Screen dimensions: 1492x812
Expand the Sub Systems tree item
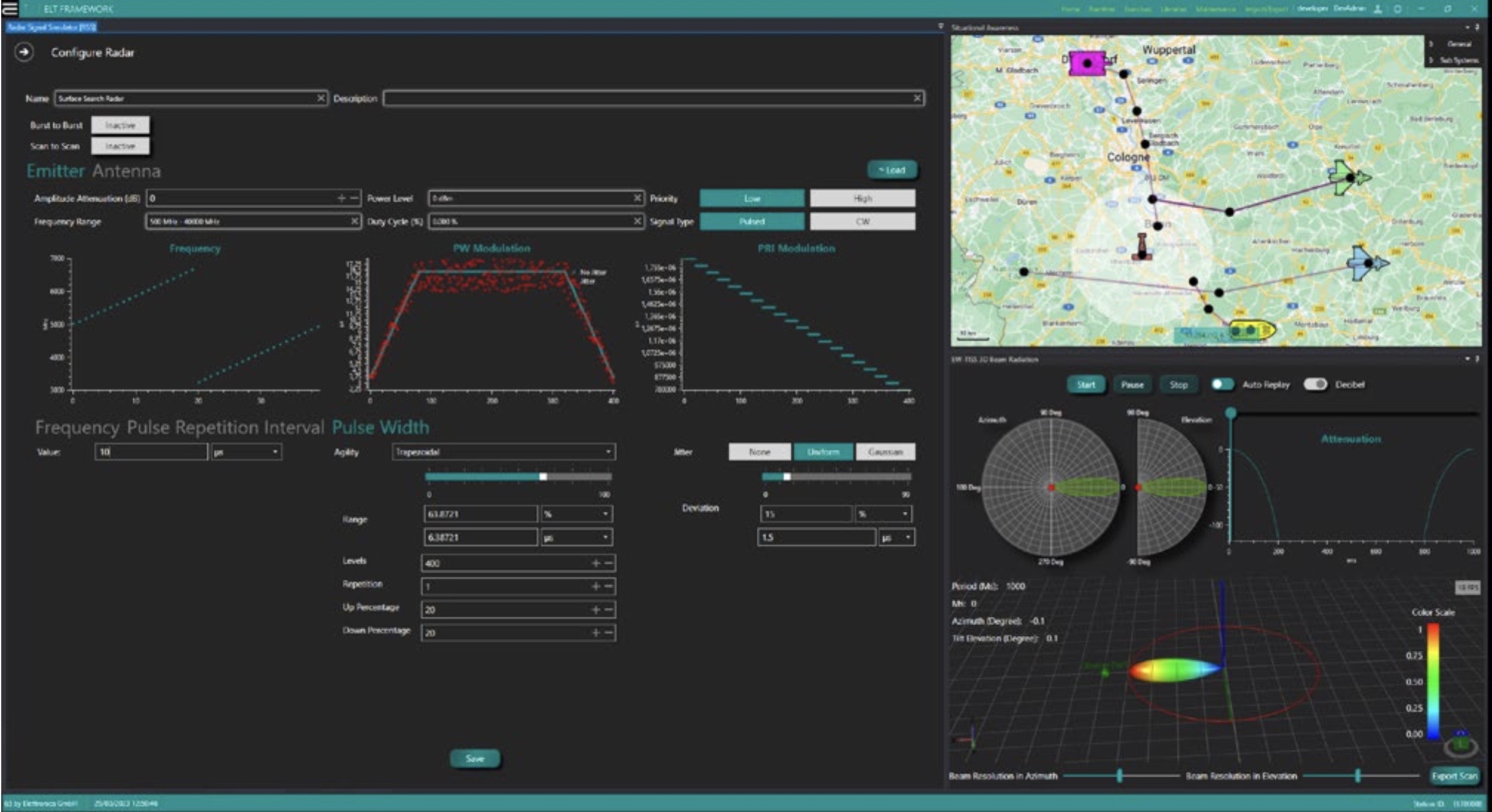(1431, 60)
